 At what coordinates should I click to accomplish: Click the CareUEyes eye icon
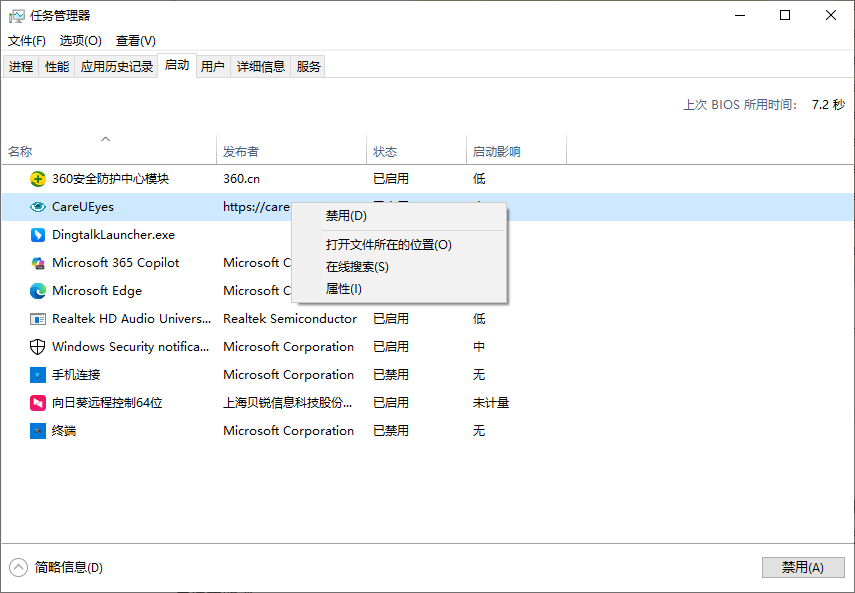[38, 207]
